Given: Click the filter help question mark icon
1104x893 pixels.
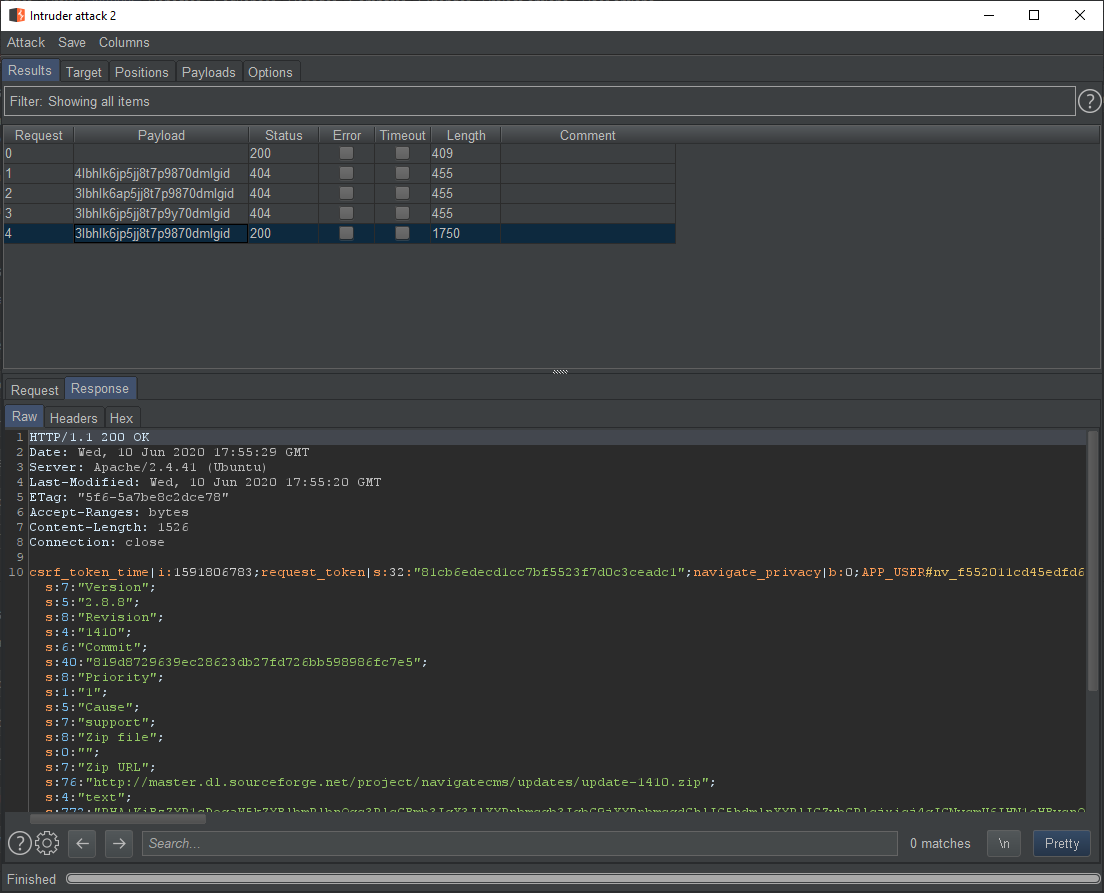Looking at the screenshot, I should (1090, 101).
